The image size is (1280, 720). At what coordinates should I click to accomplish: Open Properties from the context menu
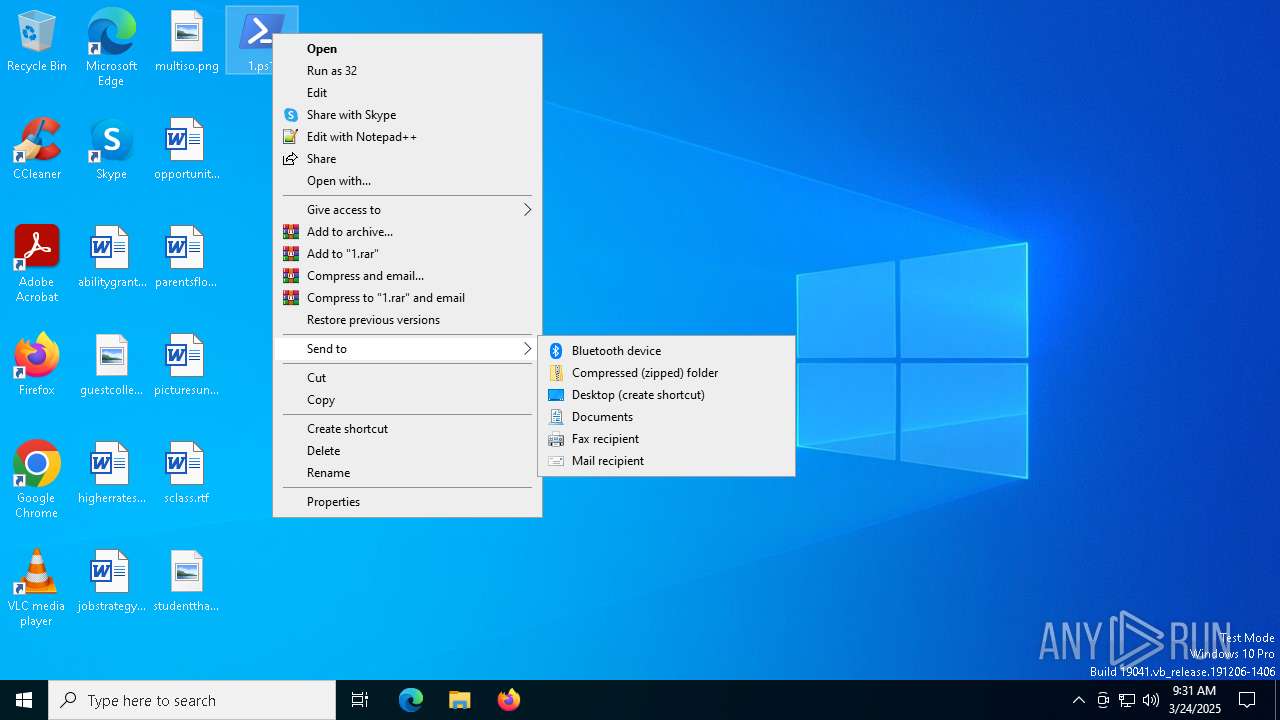point(408,502)
